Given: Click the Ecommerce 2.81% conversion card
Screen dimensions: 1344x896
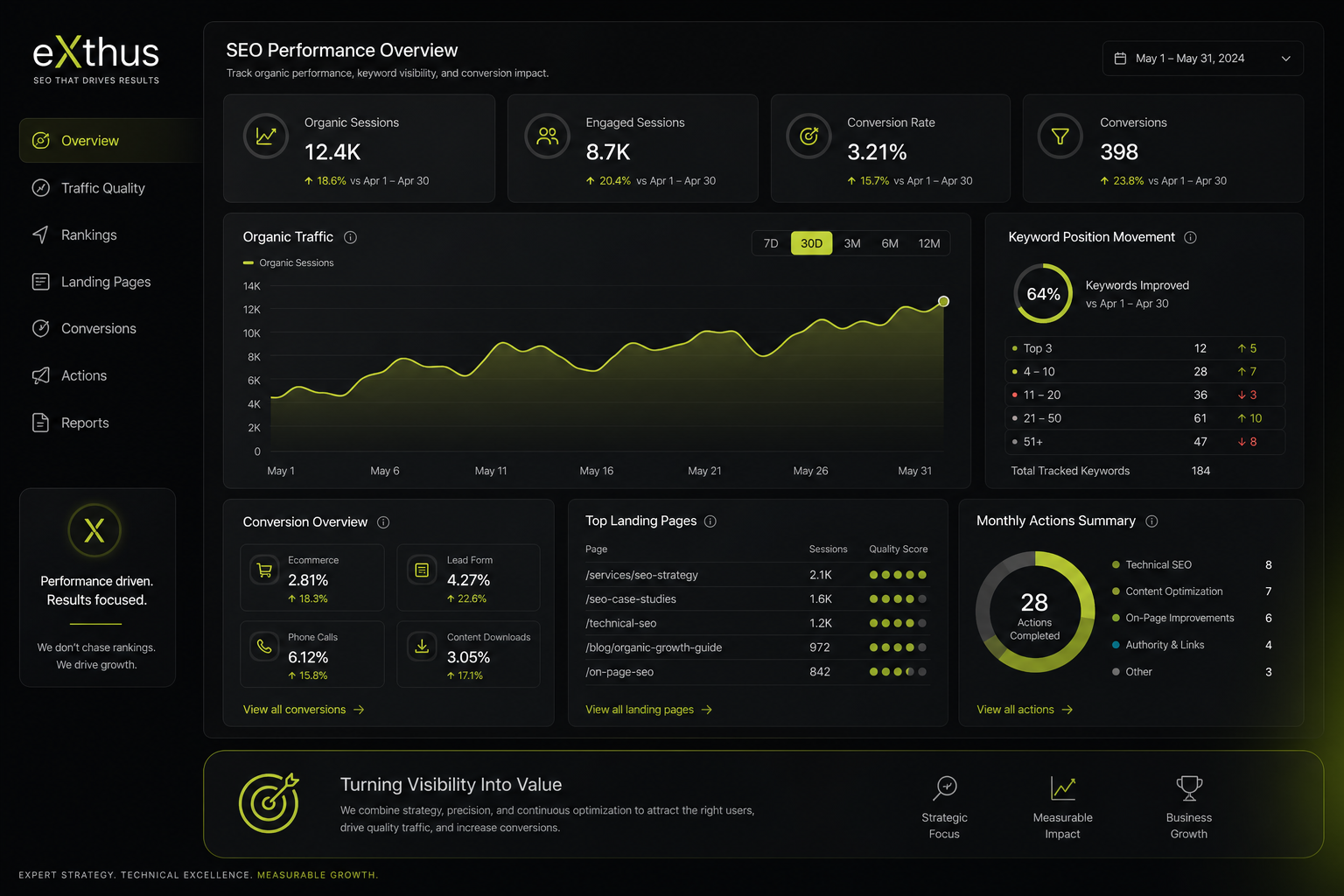Looking at the screenshot, I should (x=312, y=577).
